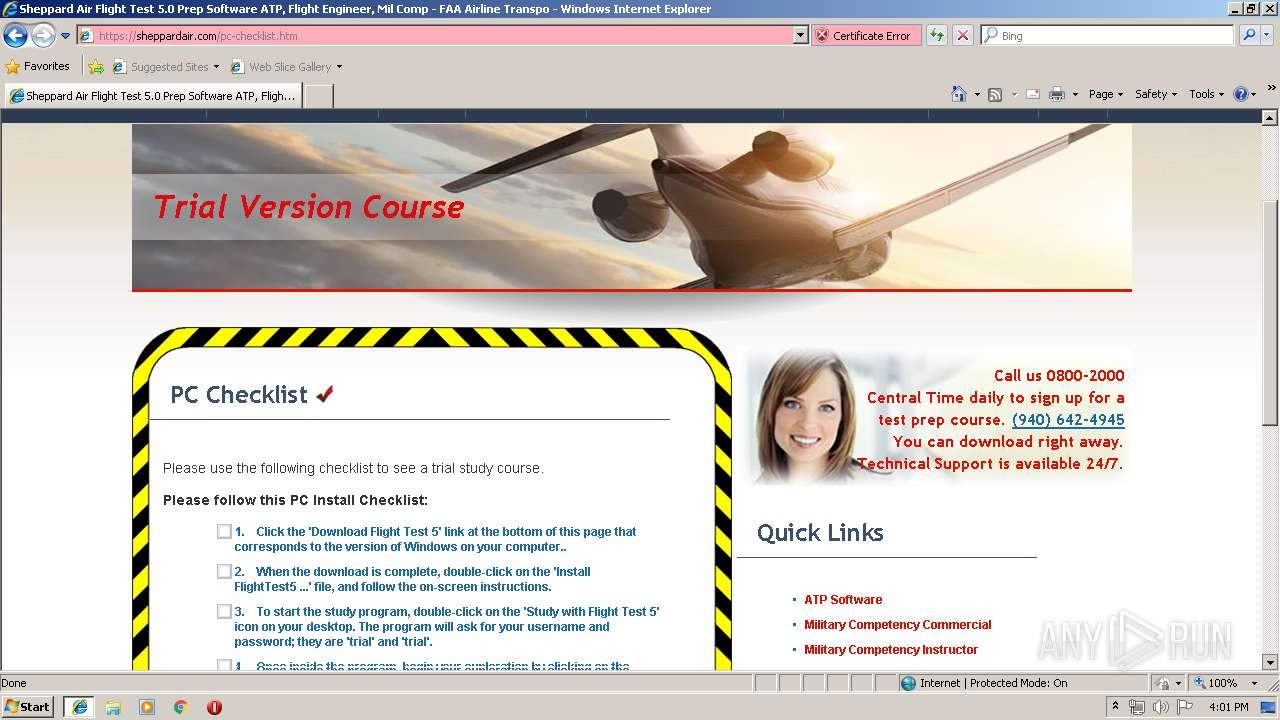The height and width of the screenshot is (720, 1280).
Task: Tick checkbox for step 1 Download Flight Test 5
Action: (224, 531)
